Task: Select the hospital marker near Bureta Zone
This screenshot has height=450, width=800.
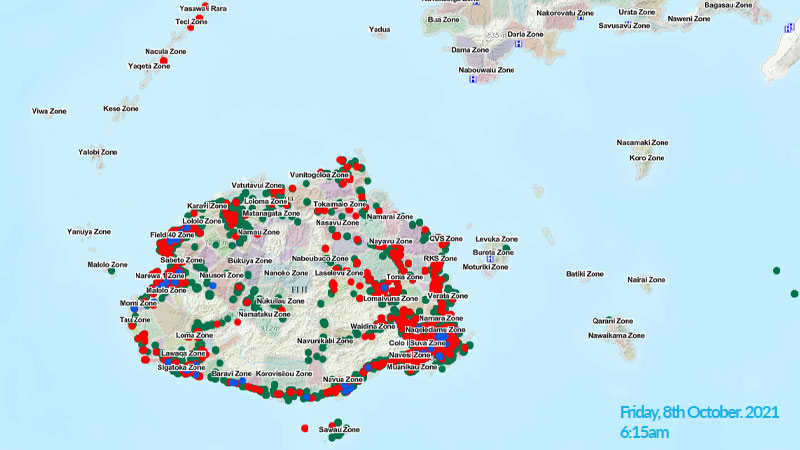Action: click(x=489, y=259)
